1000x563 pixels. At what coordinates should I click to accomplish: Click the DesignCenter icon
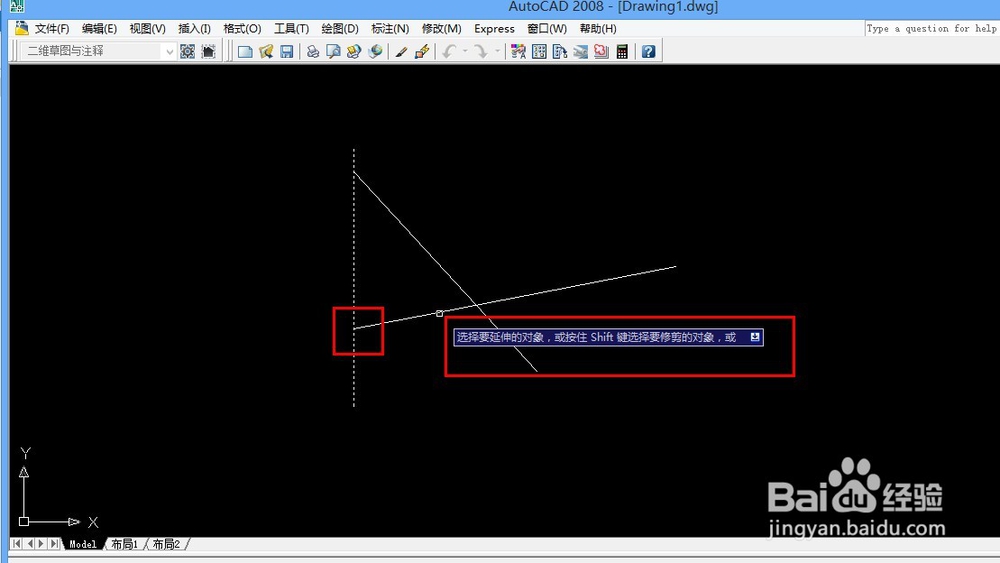pyautogui.click(x=539, y=52)
